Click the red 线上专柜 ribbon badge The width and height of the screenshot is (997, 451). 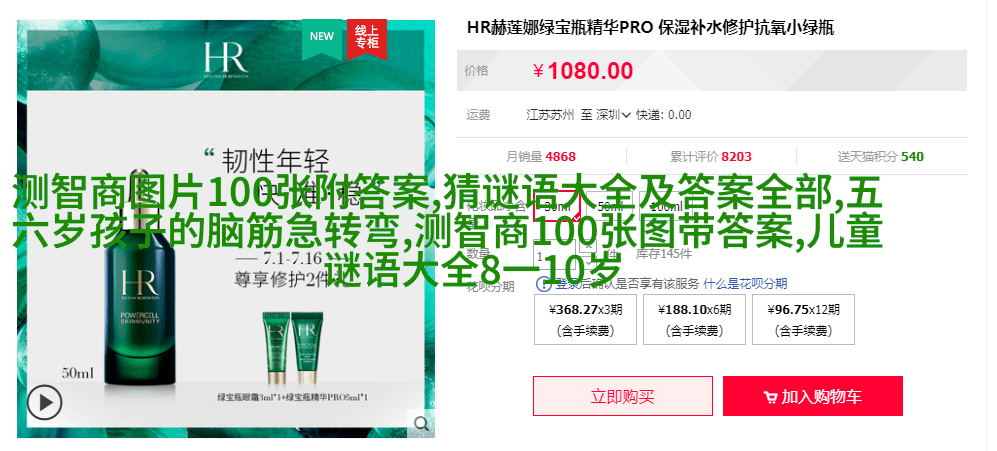pyautogui.click(x=367, y=38)
